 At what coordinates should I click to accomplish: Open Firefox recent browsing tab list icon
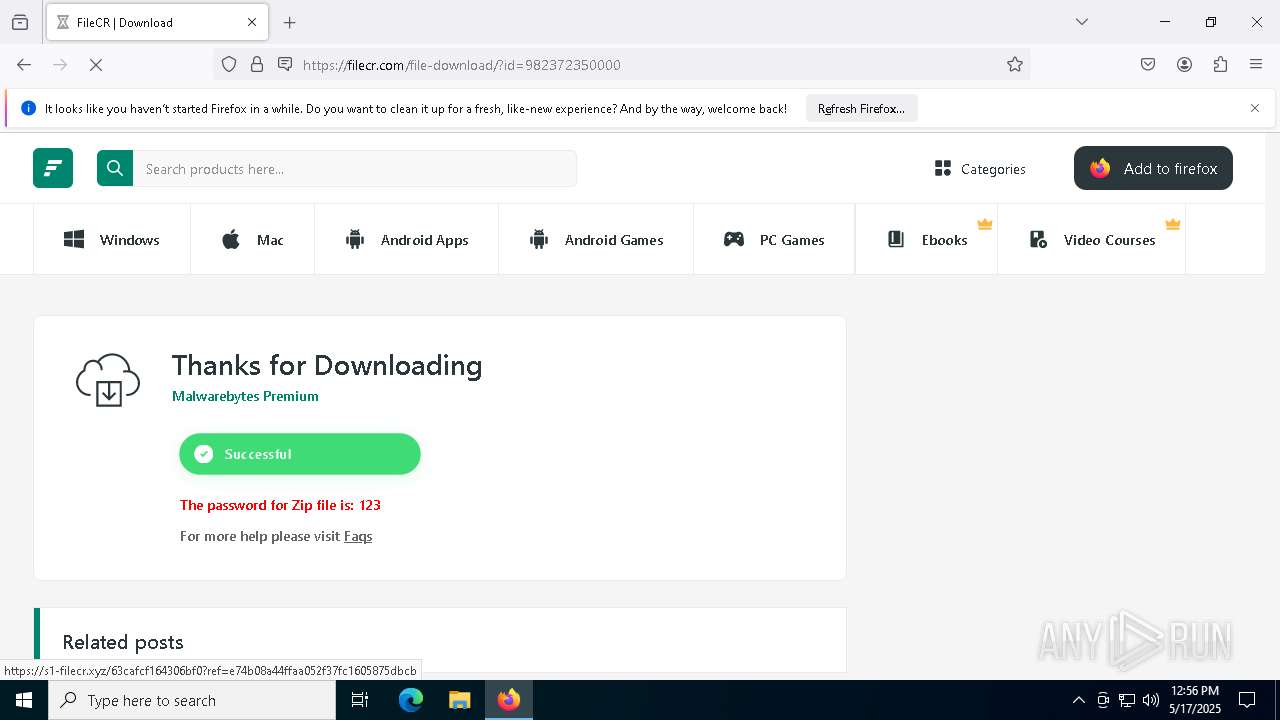(20, 22)
